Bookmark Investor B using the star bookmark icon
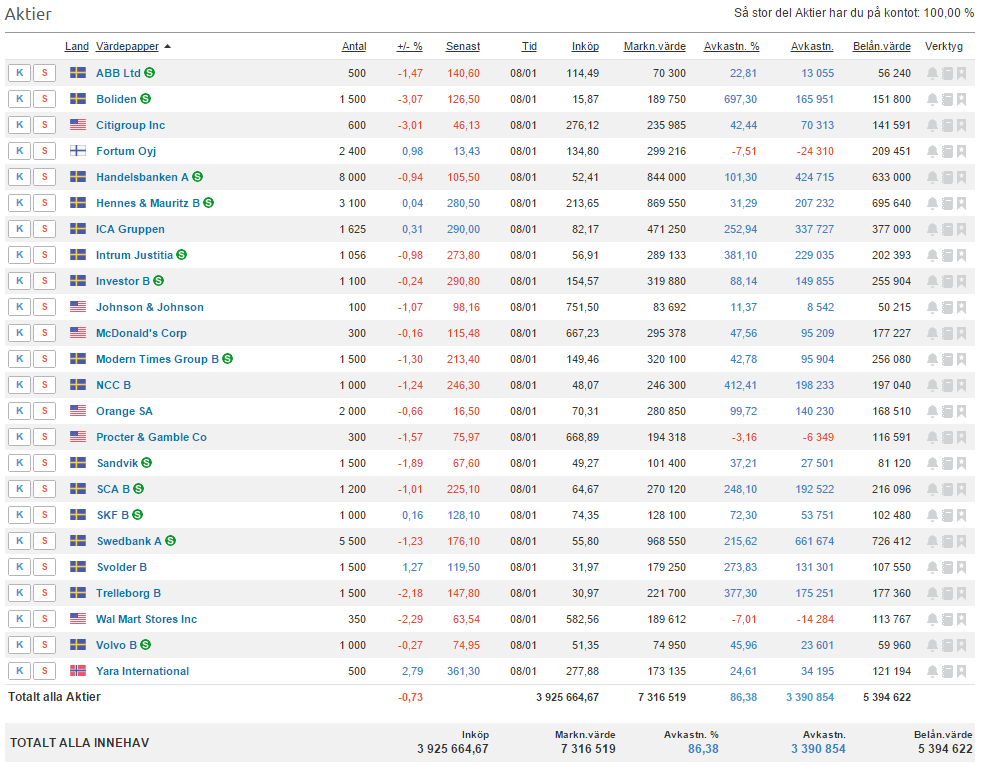This screenshot has height=765, width=986. (961, 281)
